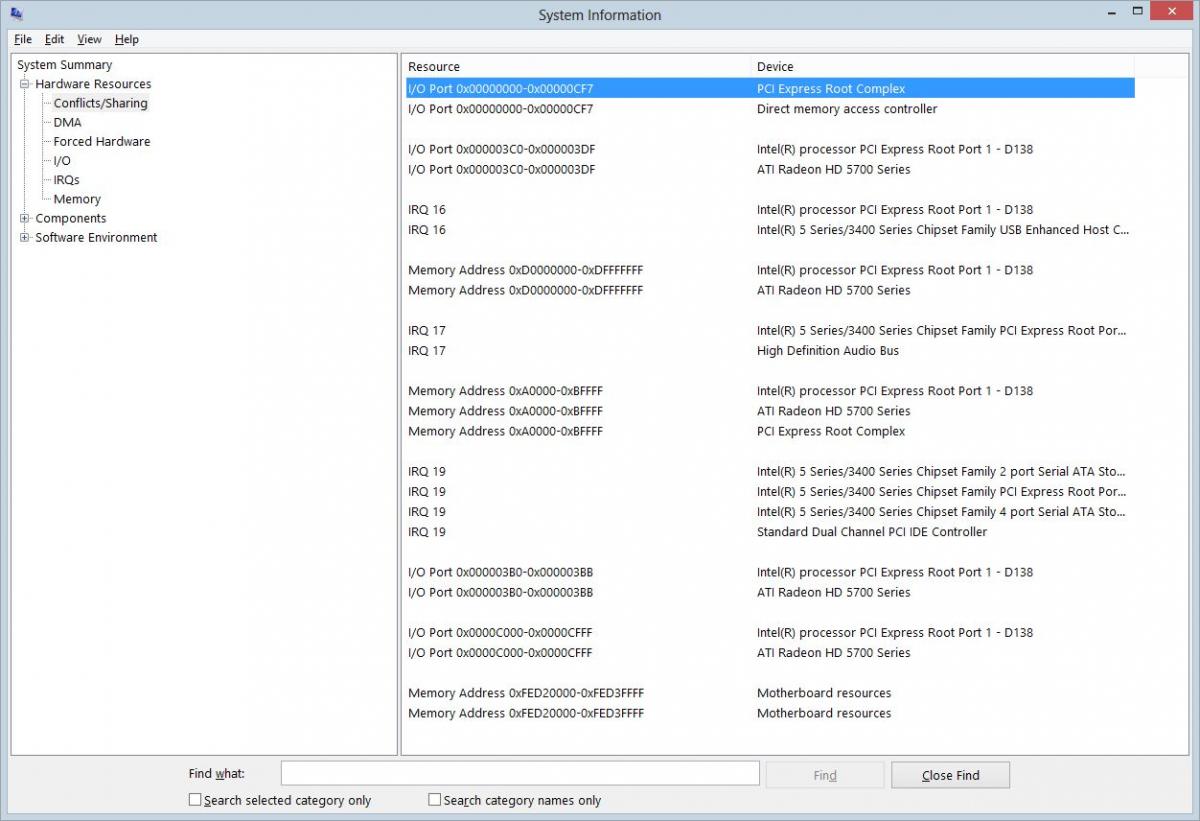Screen dimensions: 1200x821
Task: Click Memory Address 0xA0000 PCI Express Root Complex
Action: coord(769,431)
